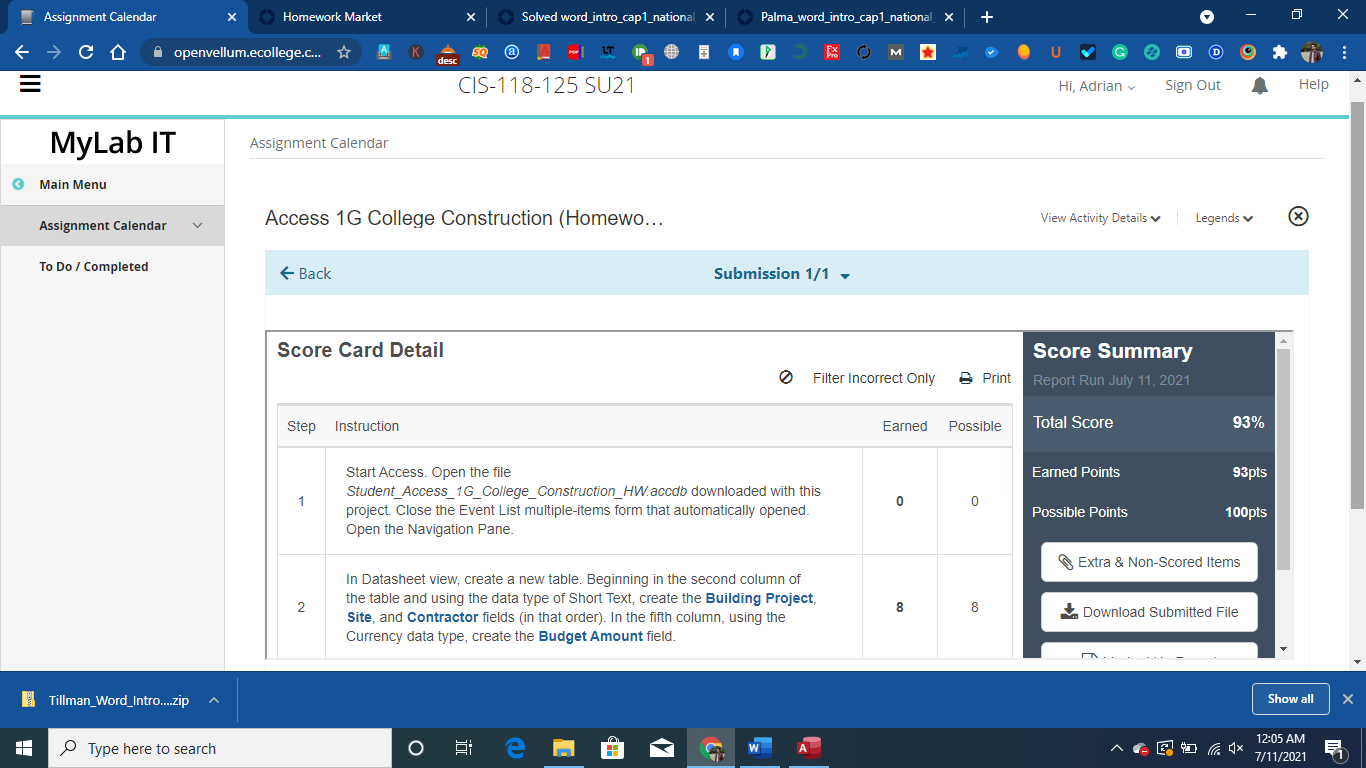Select the Possible column header
Image resolution: width=1366 pixels, height=768 pixels.
click(x=975, y=426)
